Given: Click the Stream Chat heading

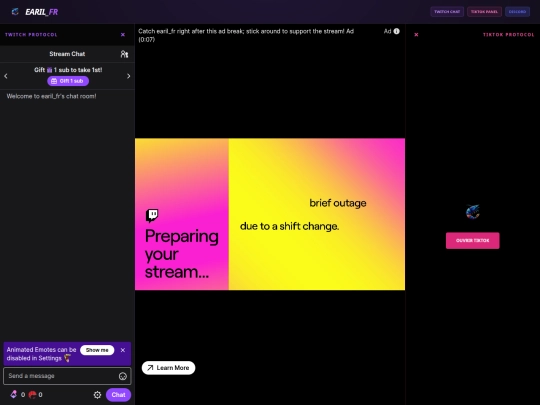Looking at the screenshot, I should [67, 54].
